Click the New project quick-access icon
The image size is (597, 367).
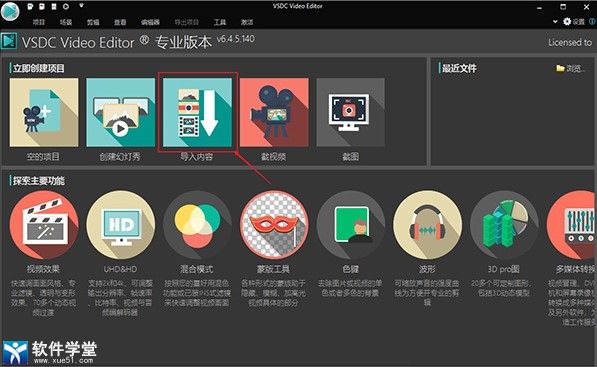pyautogui.click(x=30, y=6)
